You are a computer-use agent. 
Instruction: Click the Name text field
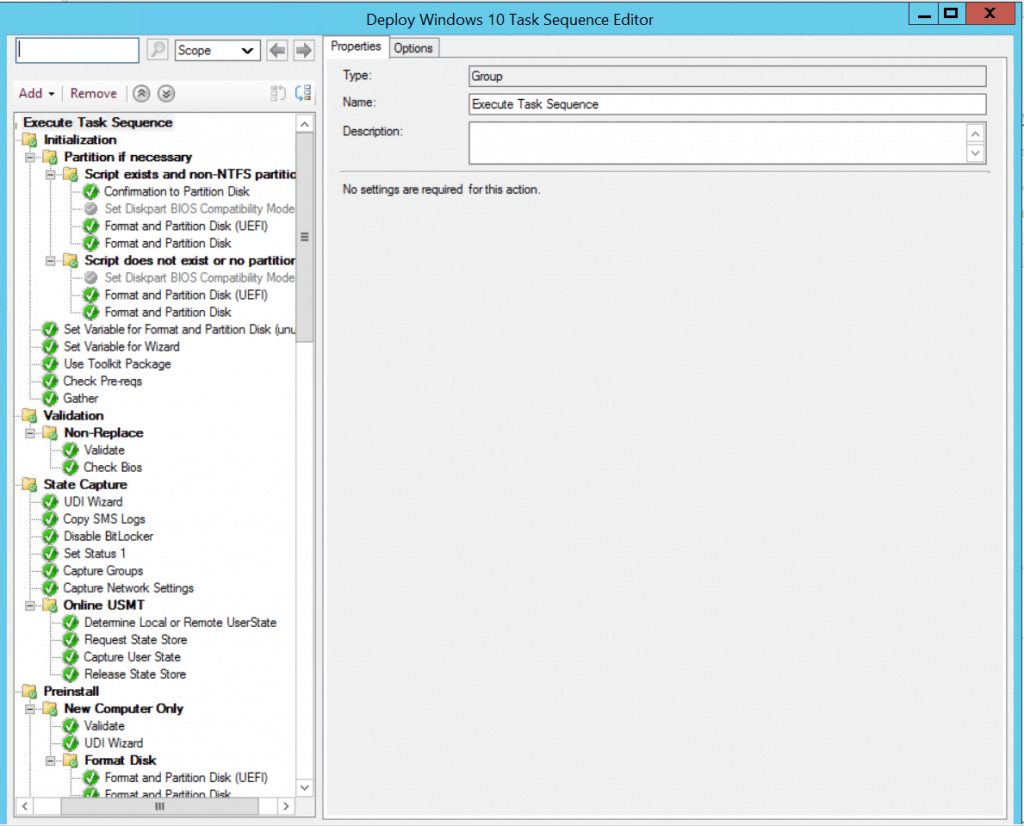click(728, 104)
